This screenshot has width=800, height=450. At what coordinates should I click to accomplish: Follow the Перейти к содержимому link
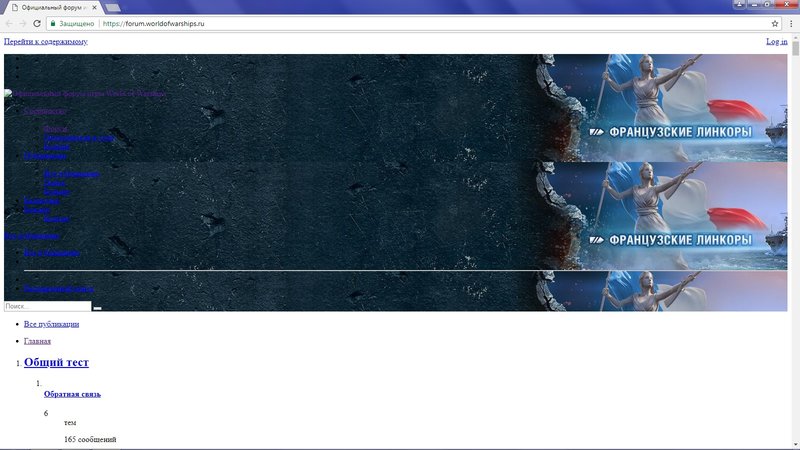46,41
